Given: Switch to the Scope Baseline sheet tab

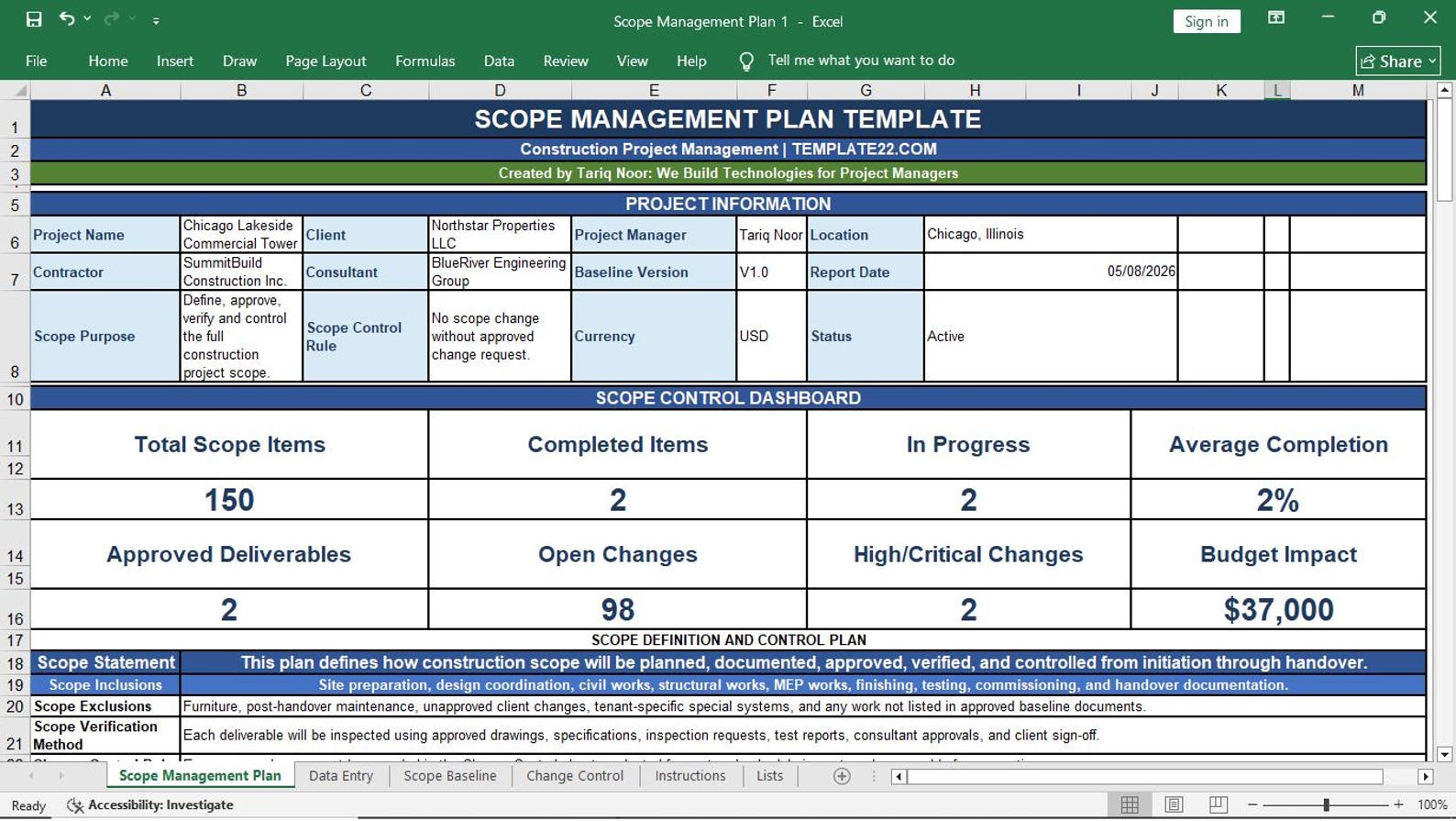Looking at the screenshot, I should [x=449, y=775].
